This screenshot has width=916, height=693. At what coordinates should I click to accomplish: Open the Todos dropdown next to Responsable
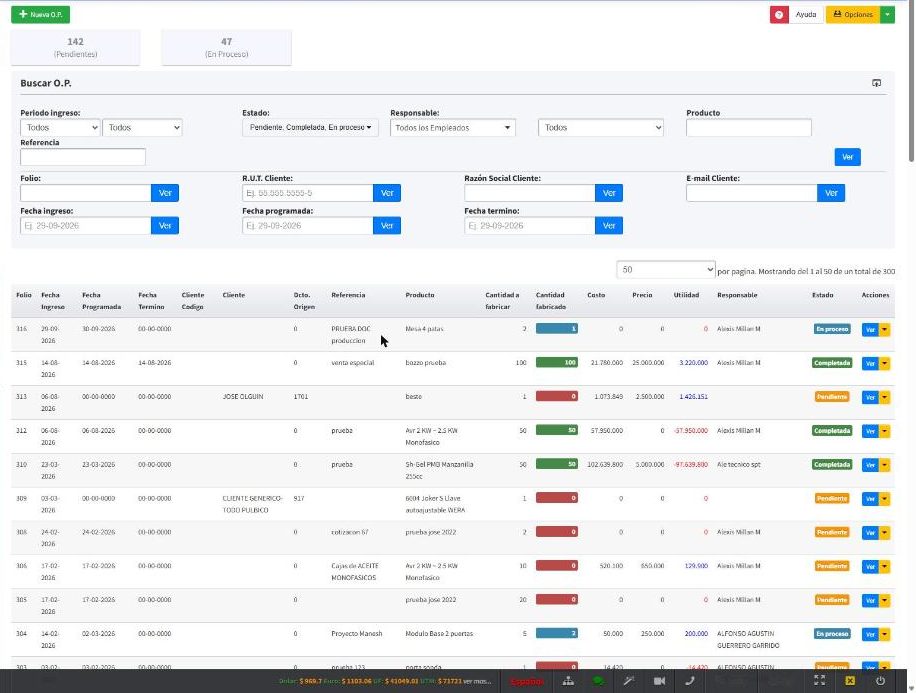(601, 127)
